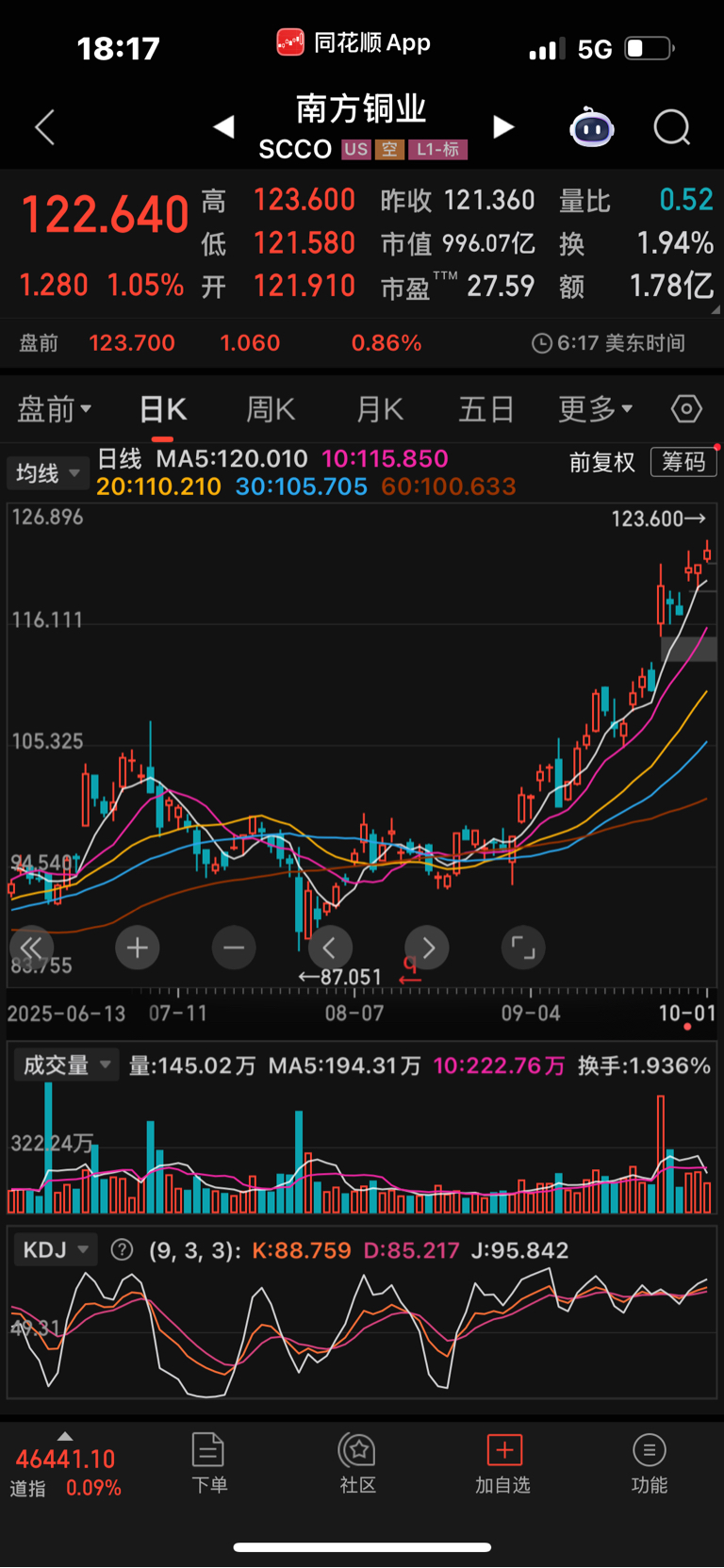This screenshot has height=1568, width=724.
Task: Toggle 筹码 chip distribution button
Action: [x=683, y=461]
